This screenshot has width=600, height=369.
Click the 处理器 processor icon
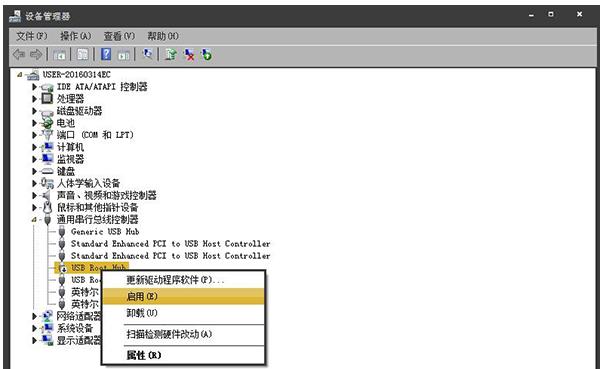tap(47, 99)
